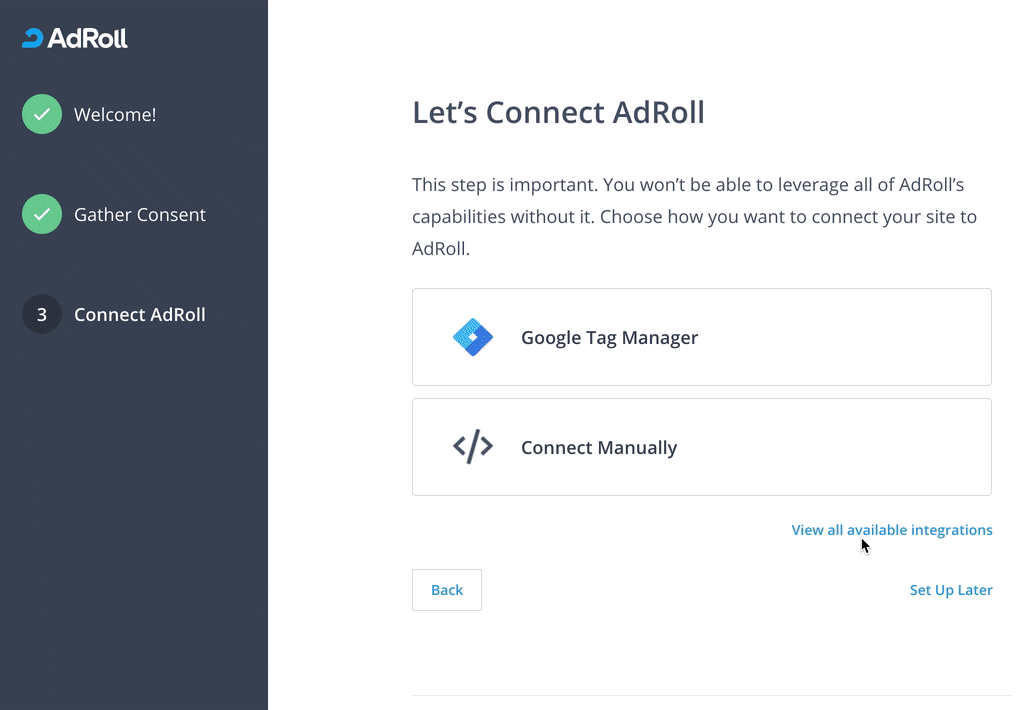Go to the Welcome! step
The image size is (1034, 710).
point(115,115)
